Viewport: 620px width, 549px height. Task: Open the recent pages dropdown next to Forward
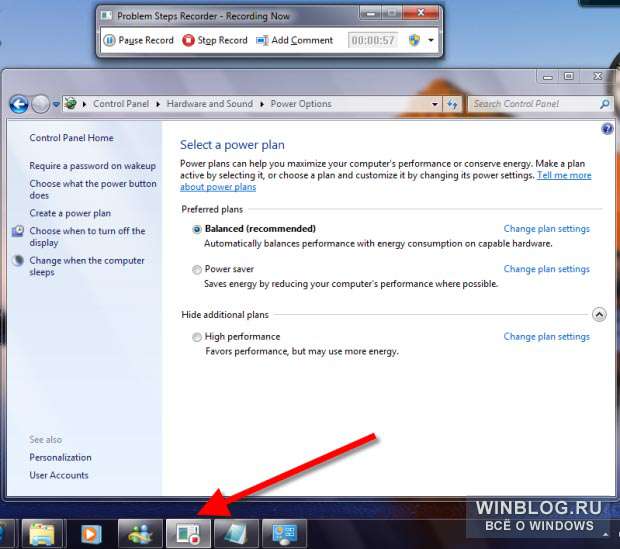point(56,104)
